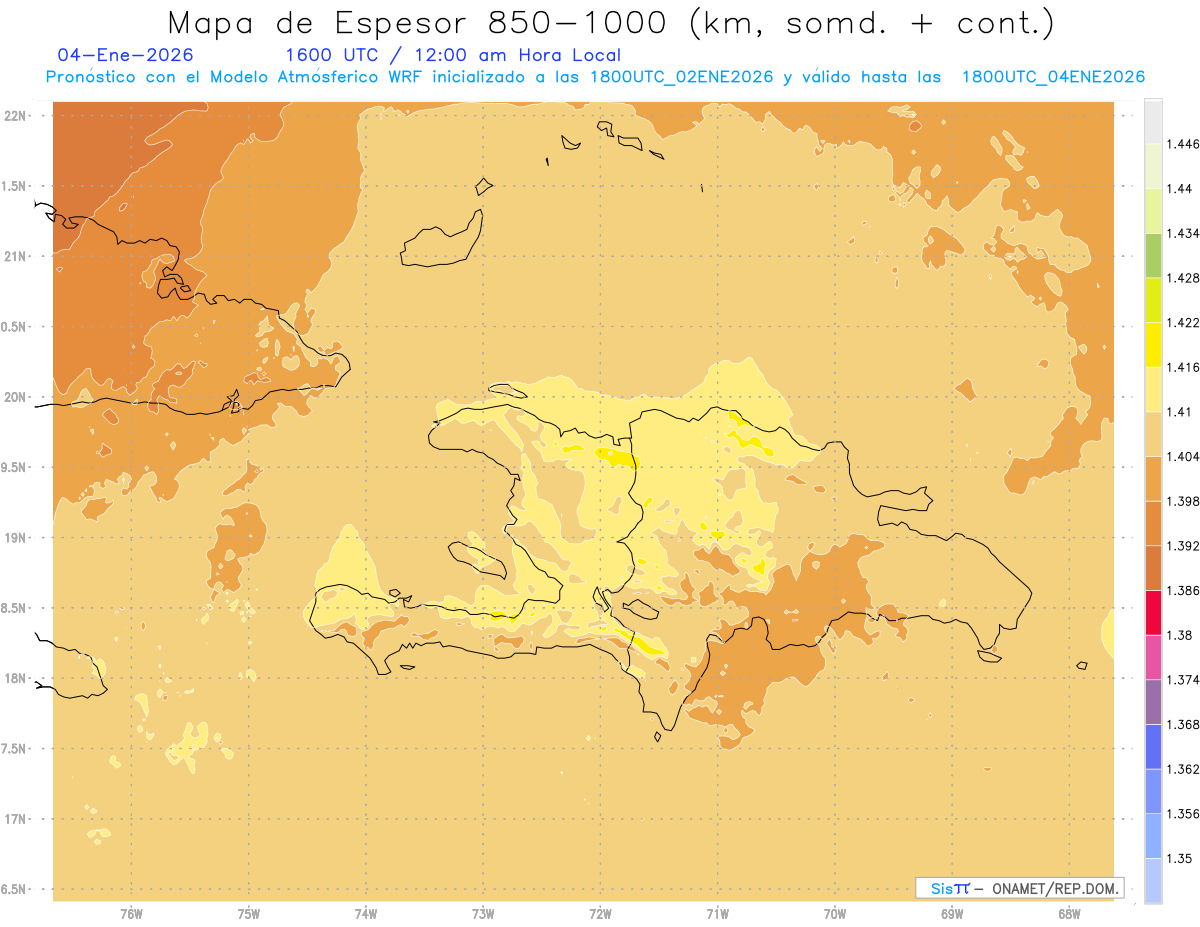Click the legend value '1.368'
This screenshot has width=1200, height=927.
point(1183,724)
